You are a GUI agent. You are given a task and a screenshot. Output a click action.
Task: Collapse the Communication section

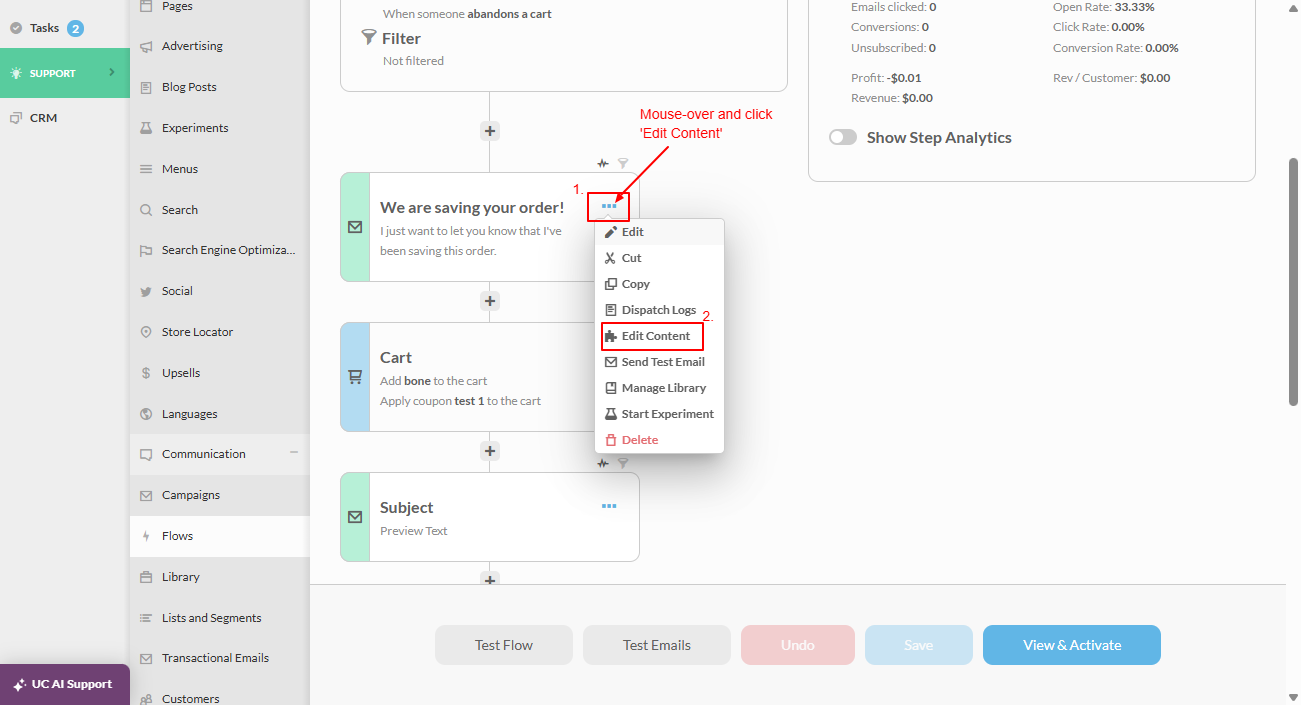(x=294, y=453)
